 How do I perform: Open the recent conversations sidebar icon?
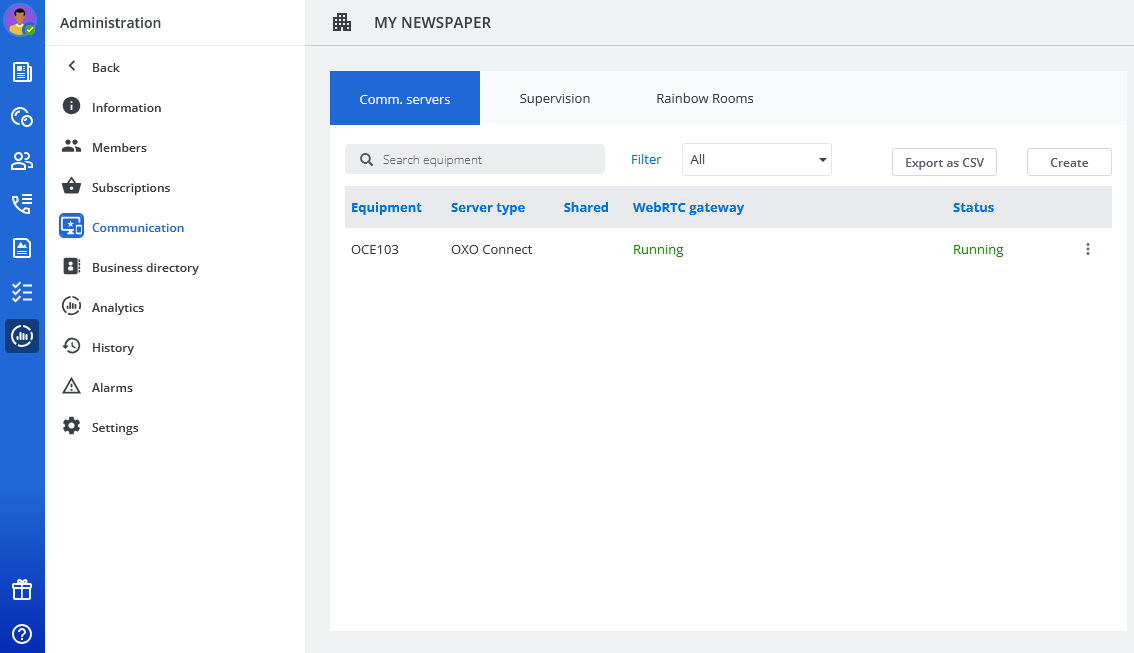[x=22, y=116]
